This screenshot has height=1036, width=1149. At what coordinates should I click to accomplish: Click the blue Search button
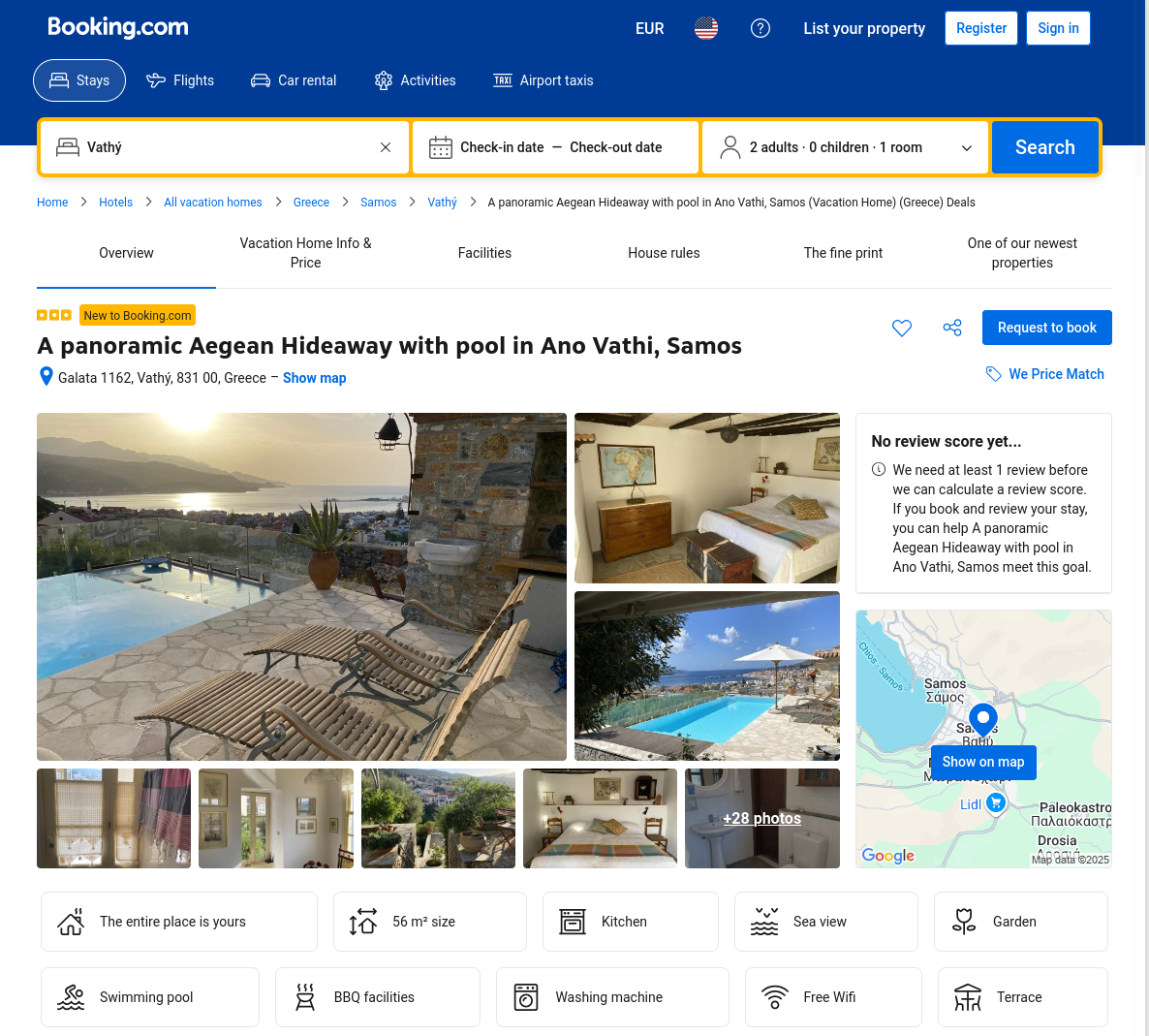pyautogui.click(x=1044, y=147)
